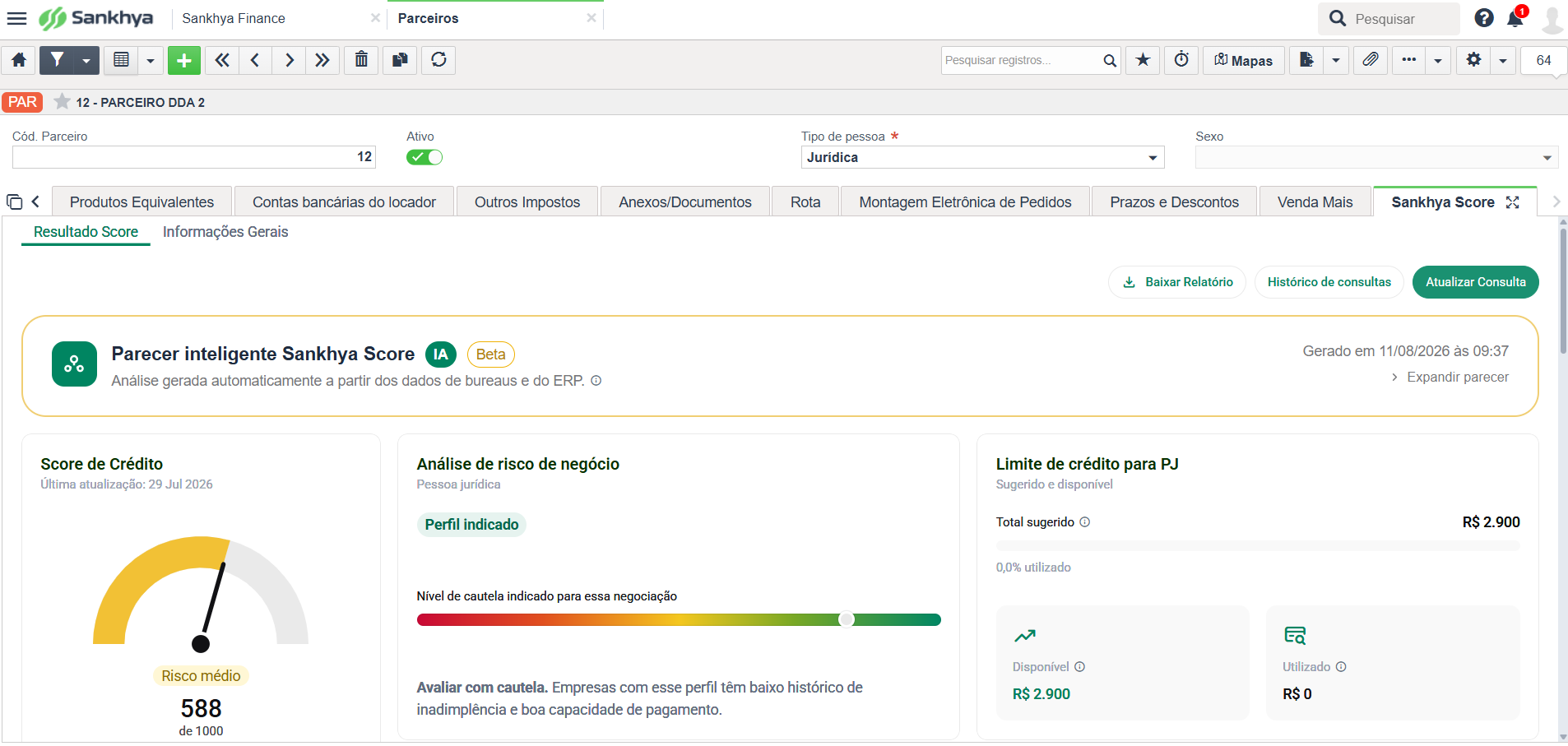Switch to grid view mode

(121, 60)
